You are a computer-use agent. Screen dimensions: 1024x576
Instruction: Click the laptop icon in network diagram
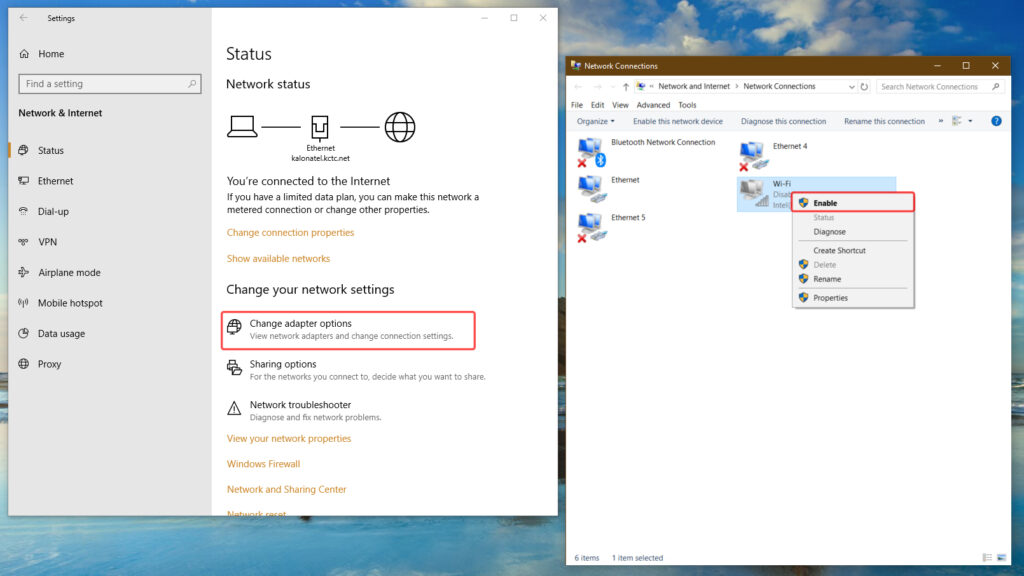tap(242, 126)
